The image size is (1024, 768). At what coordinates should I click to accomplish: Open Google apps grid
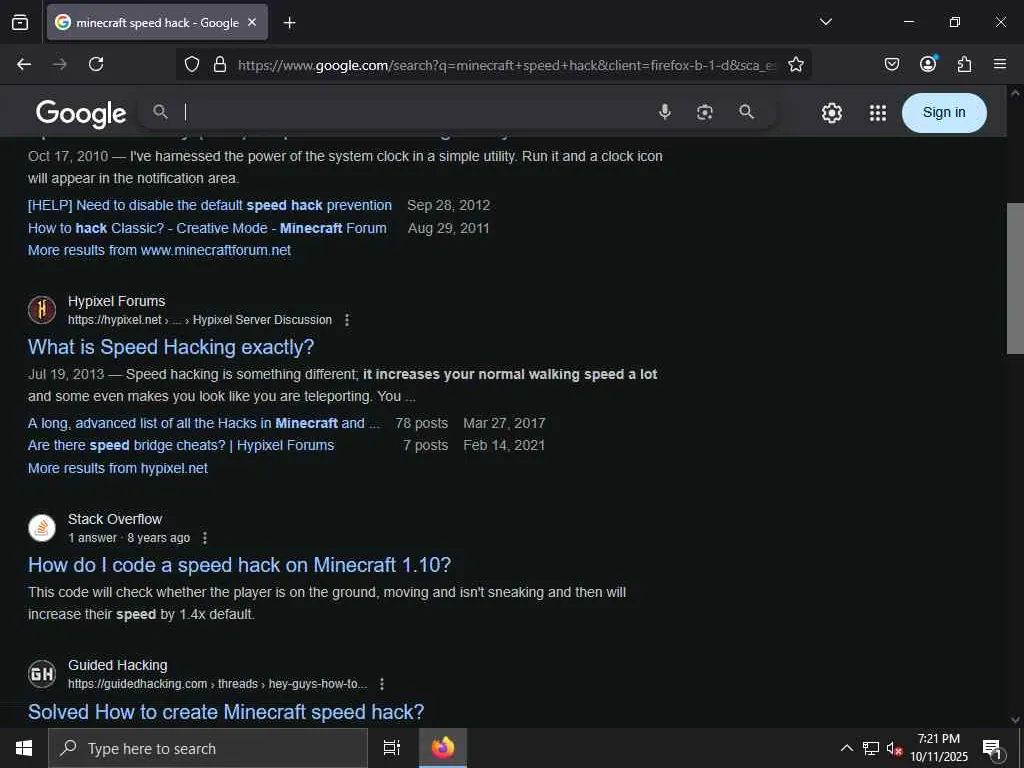click(878, 113)
